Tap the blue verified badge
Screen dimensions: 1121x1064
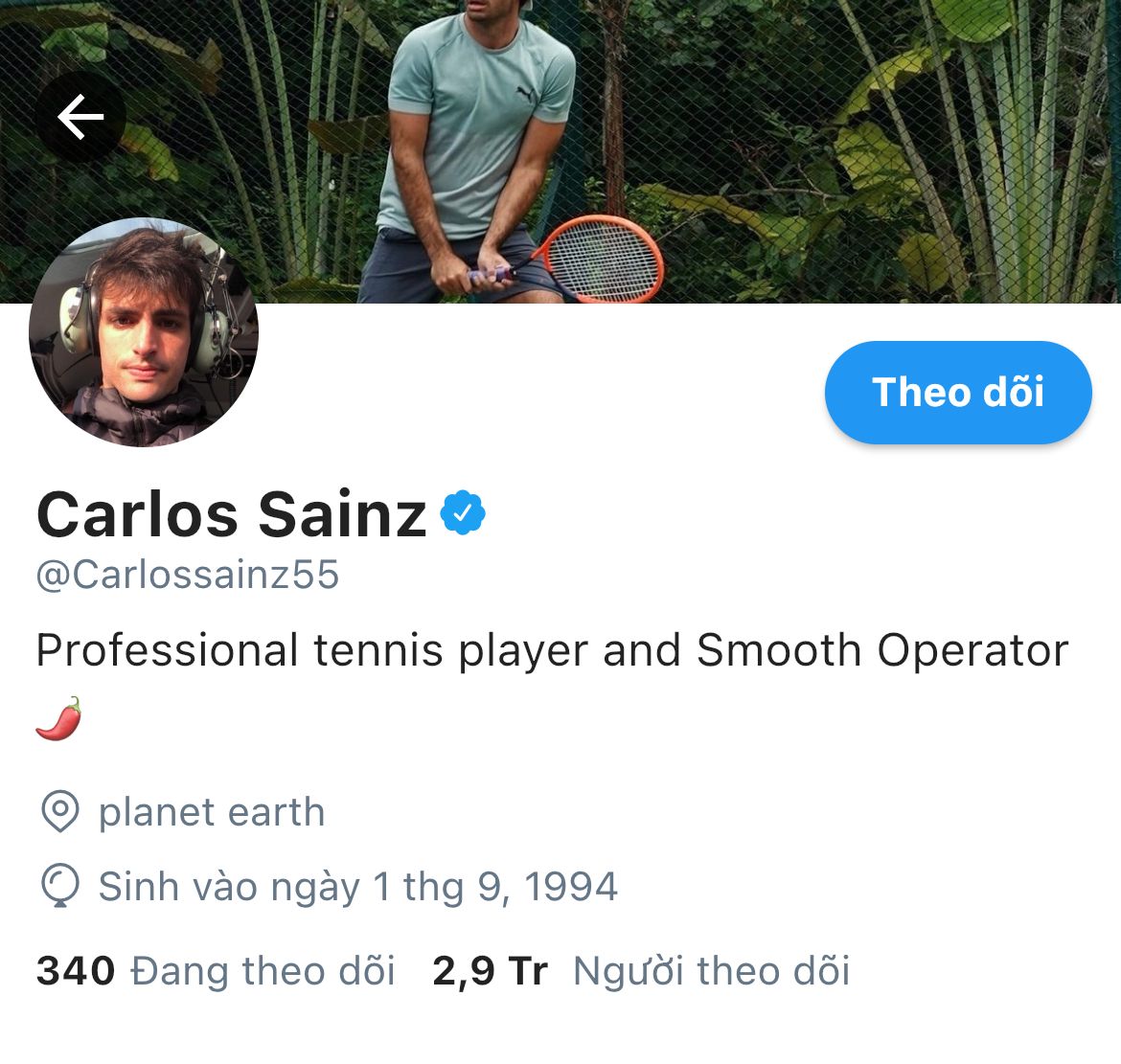(463, 512)
